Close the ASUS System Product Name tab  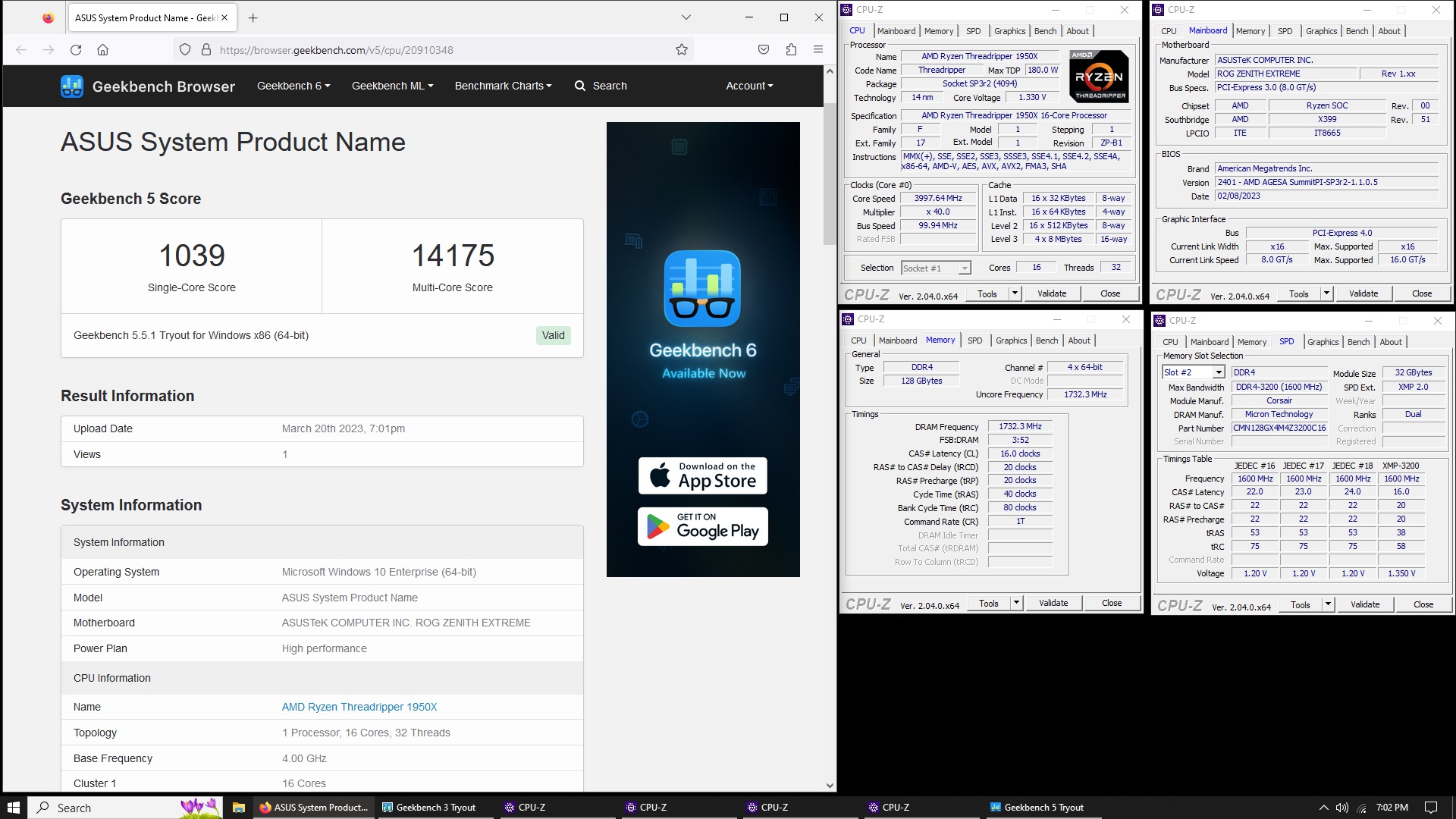(224, 17)
